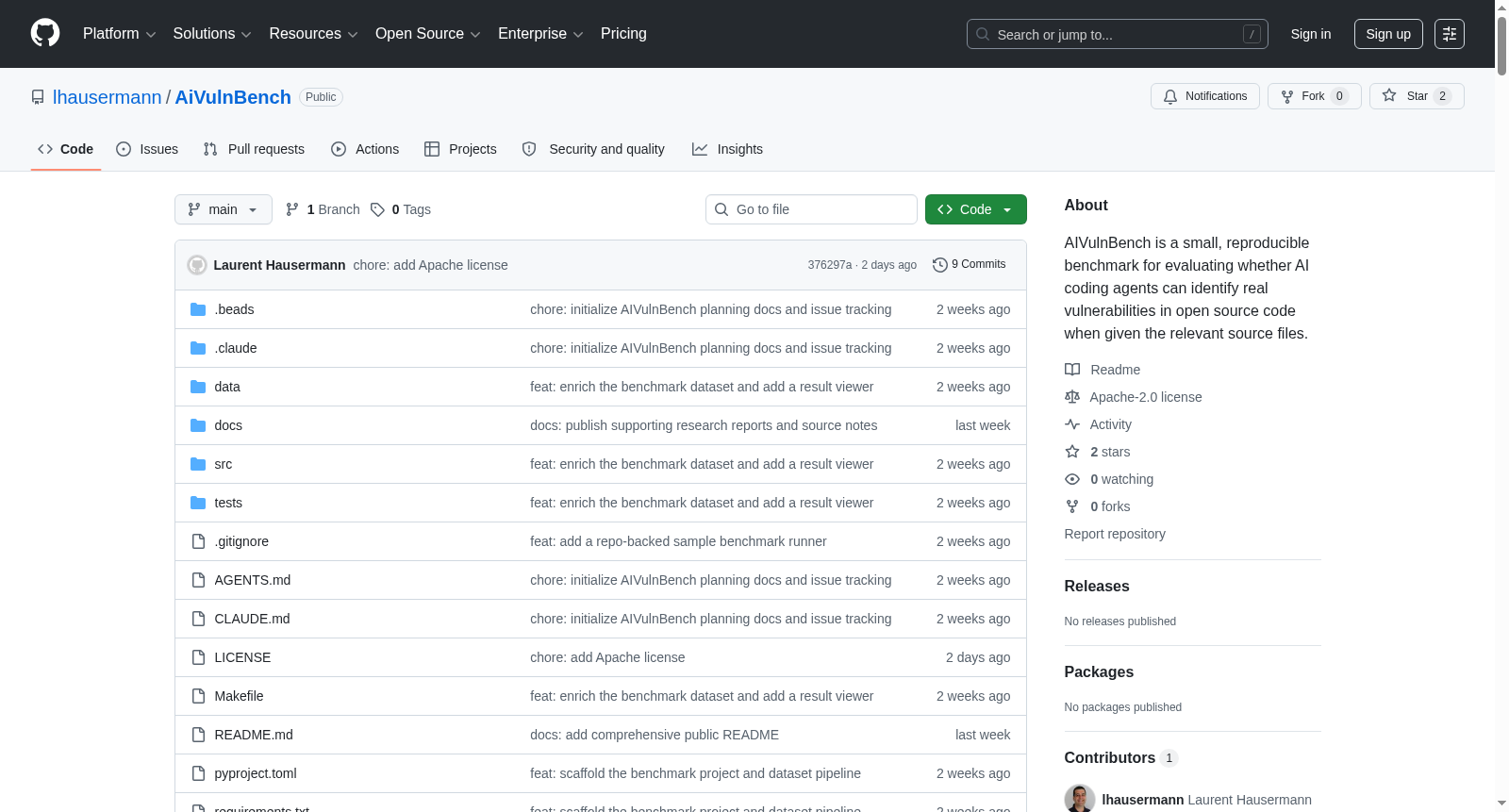1509x812 pixels.
Task: Switch to the Actions tab
Action: click(365, 149)
